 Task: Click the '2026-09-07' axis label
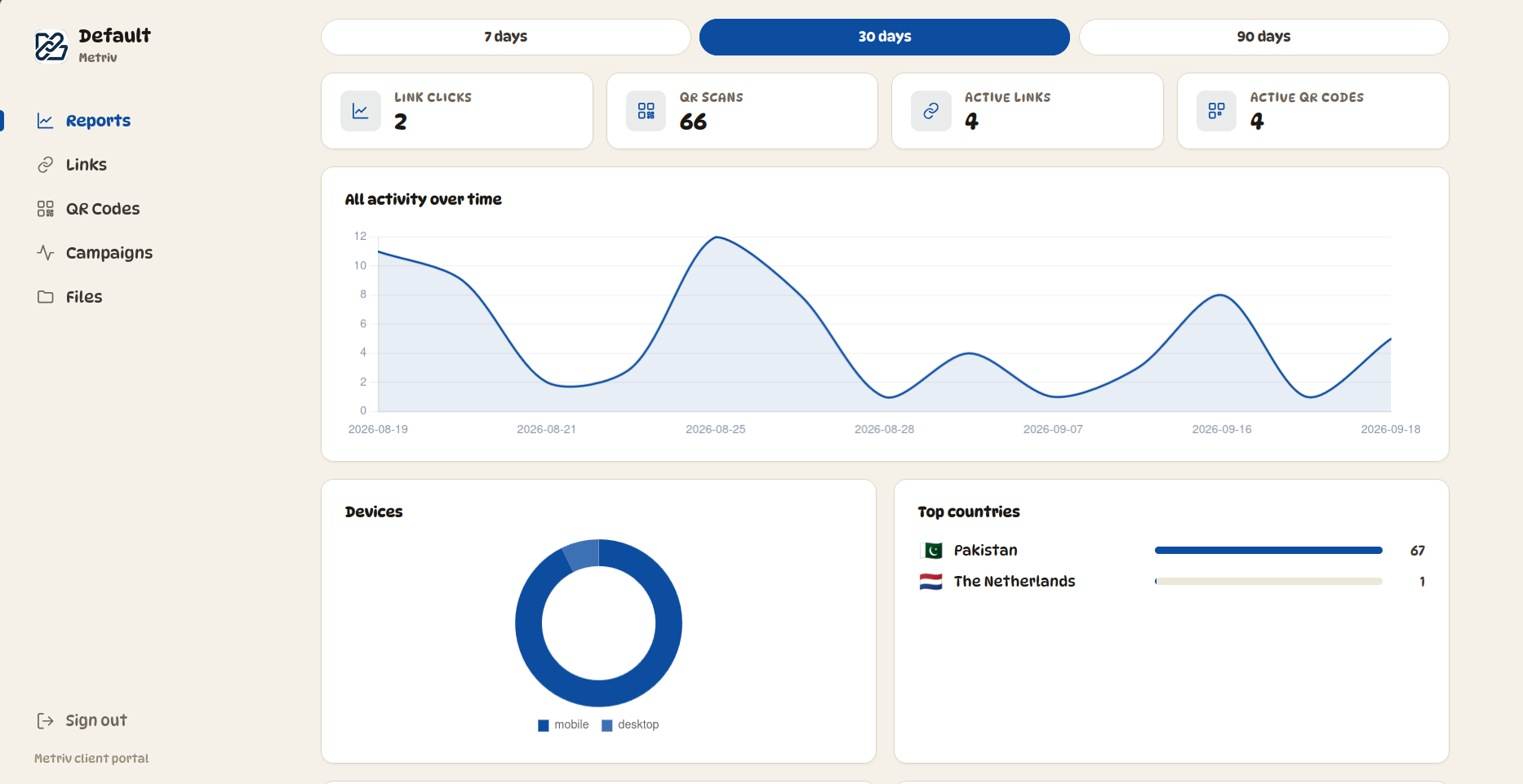click(x=1053, y=429)
